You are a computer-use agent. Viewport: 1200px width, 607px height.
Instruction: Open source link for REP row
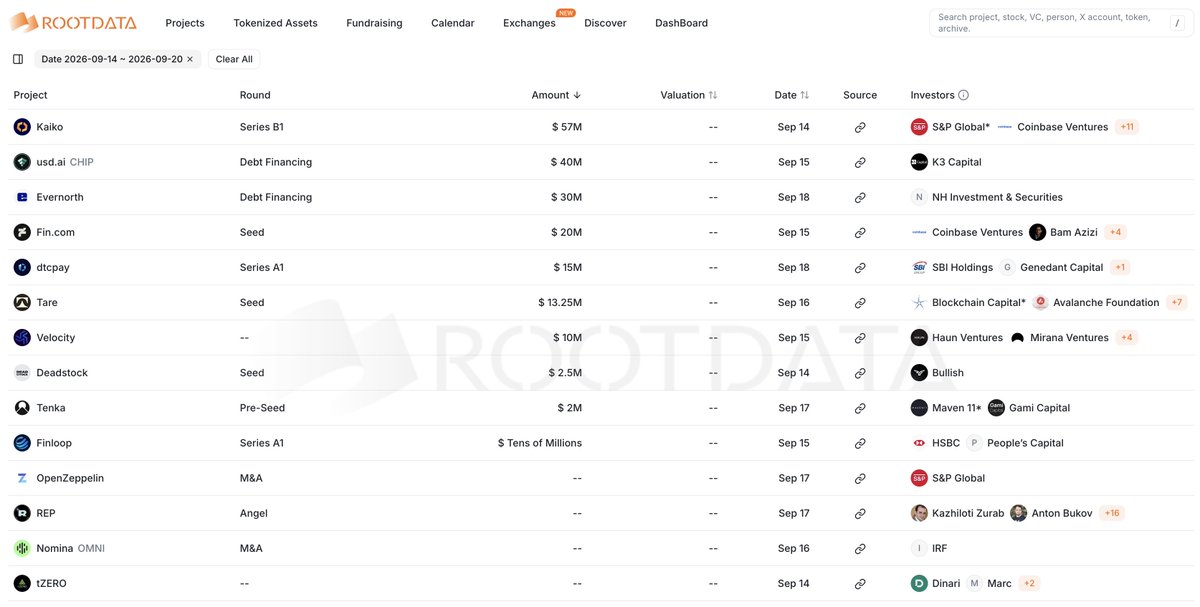point(860,513)
